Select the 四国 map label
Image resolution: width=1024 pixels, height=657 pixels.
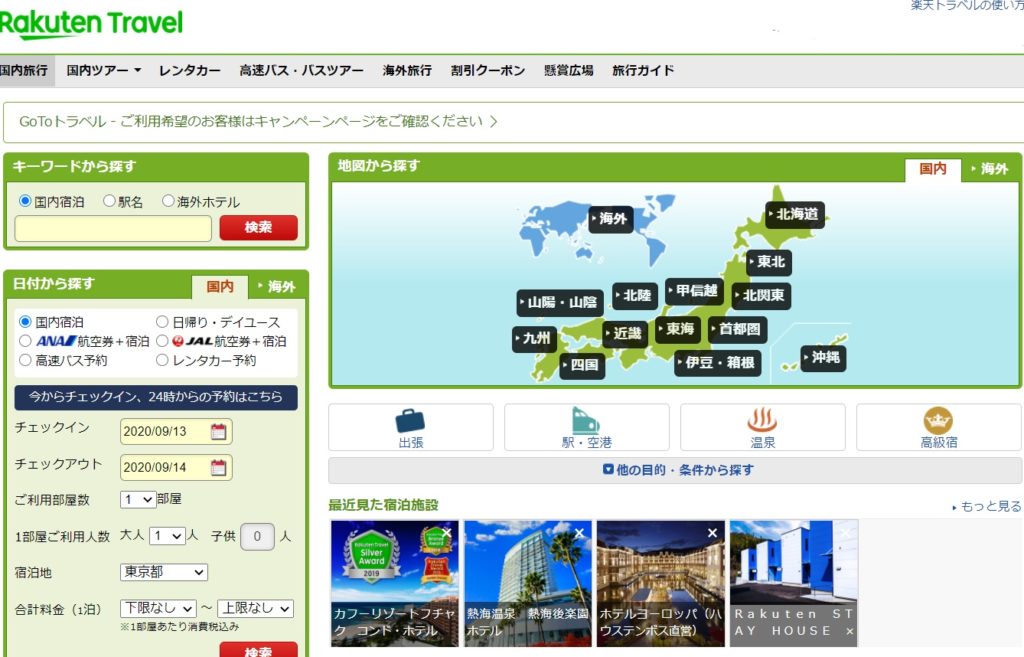583,364
